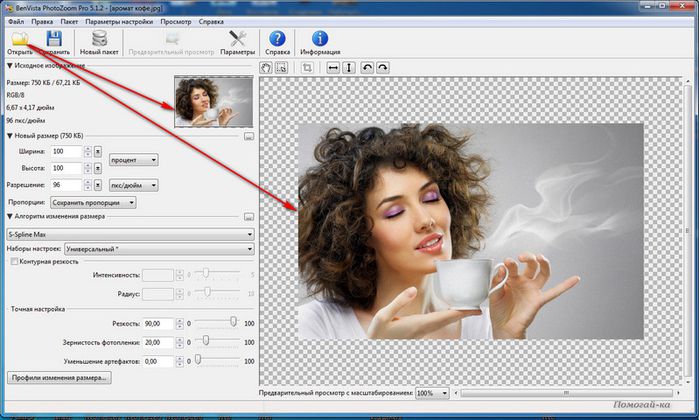The height and width of the screenshot is (420, 699).
Task: Open Новый размер section options button
Action: [x=249, y=136]
